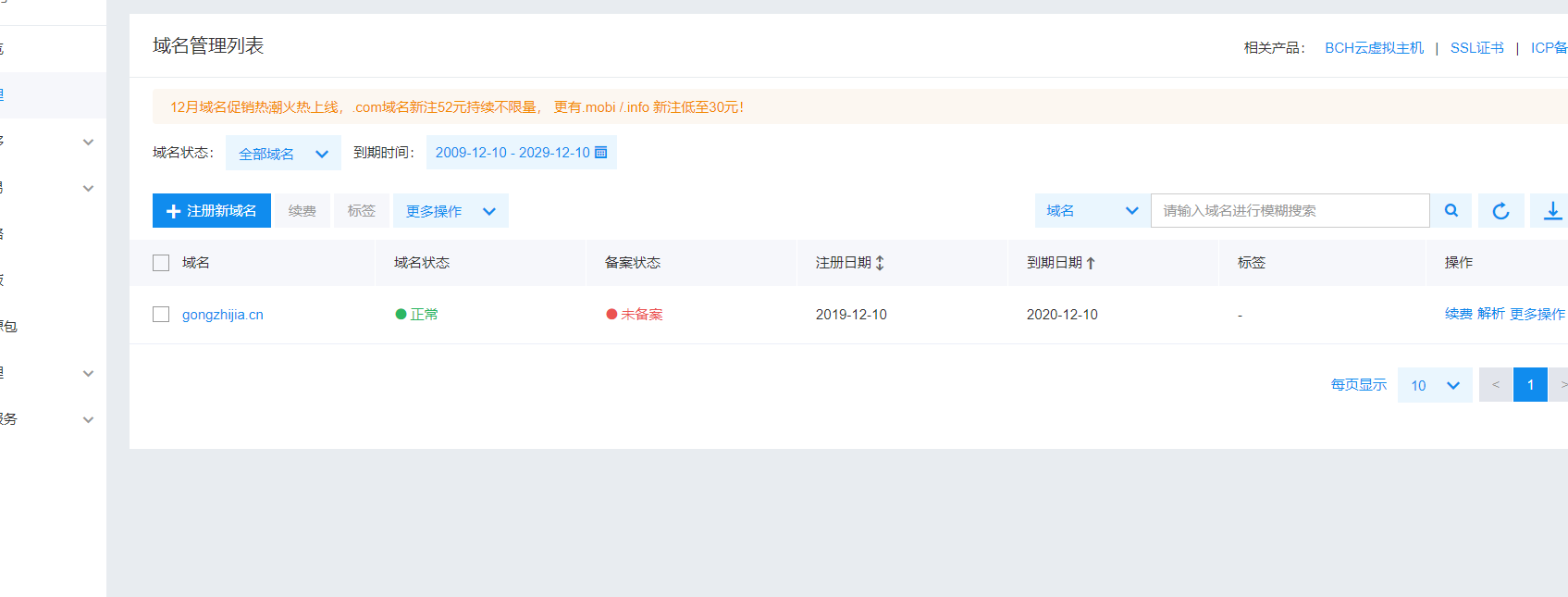Go to previous page arrow
This screenshot has height=597, width=1568.
tap(1496, 385)
